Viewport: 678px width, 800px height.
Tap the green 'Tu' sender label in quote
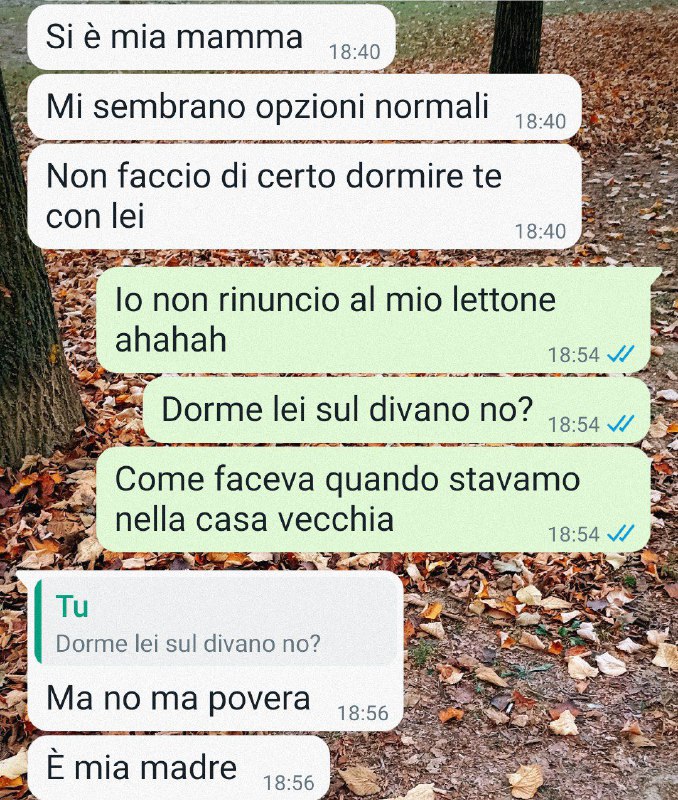pyautogui.click(x=72, y=607)
